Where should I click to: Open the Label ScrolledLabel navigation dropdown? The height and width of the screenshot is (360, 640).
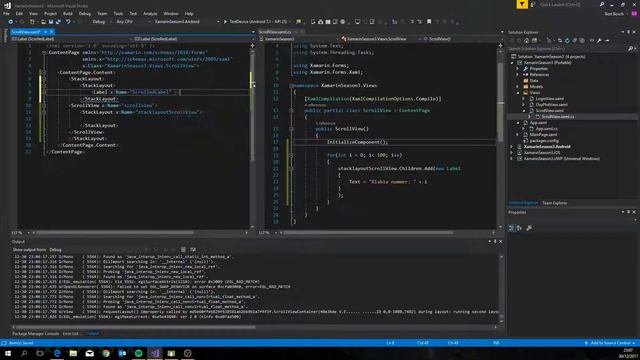(x=71, y=39)
